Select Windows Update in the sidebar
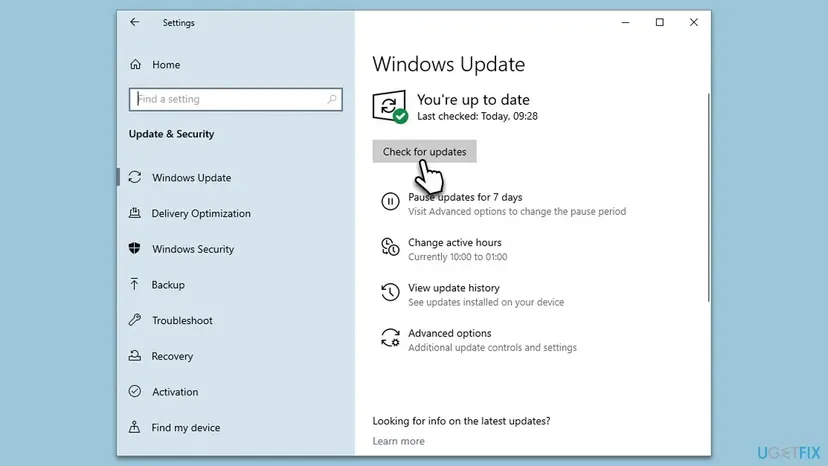 [192, 178]
